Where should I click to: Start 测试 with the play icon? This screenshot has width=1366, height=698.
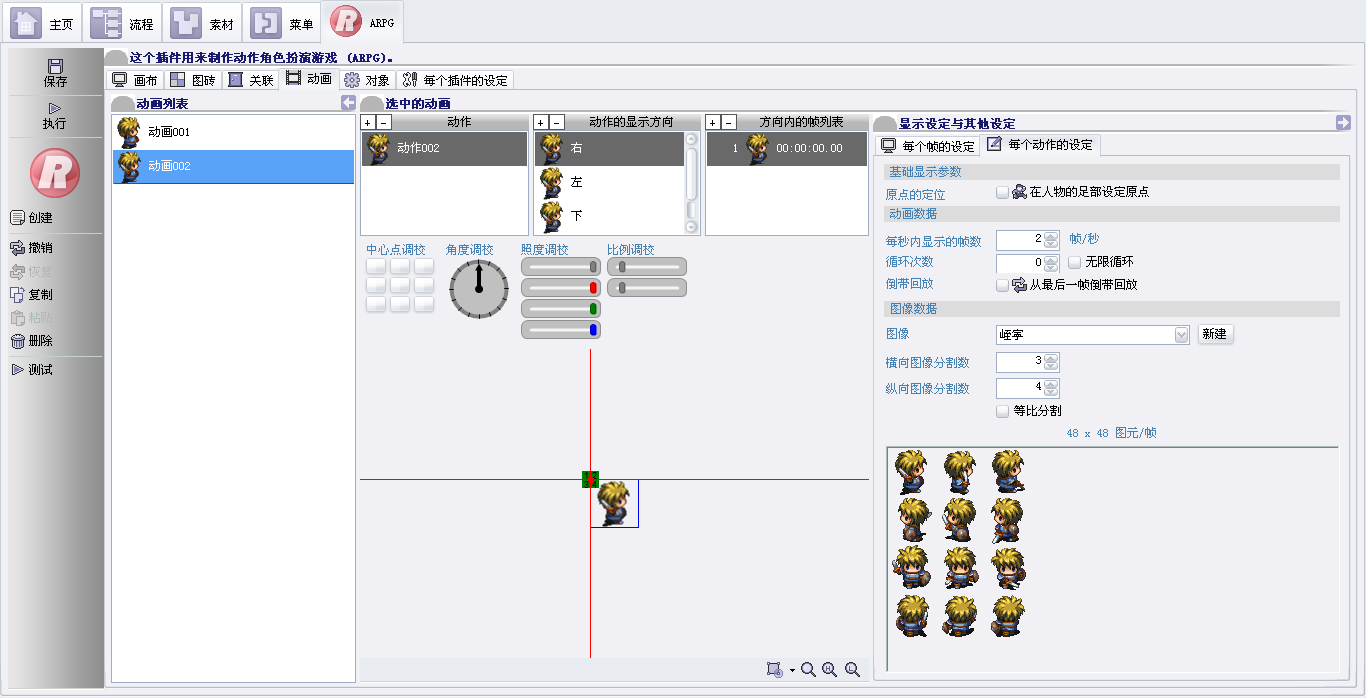point(17,370)
